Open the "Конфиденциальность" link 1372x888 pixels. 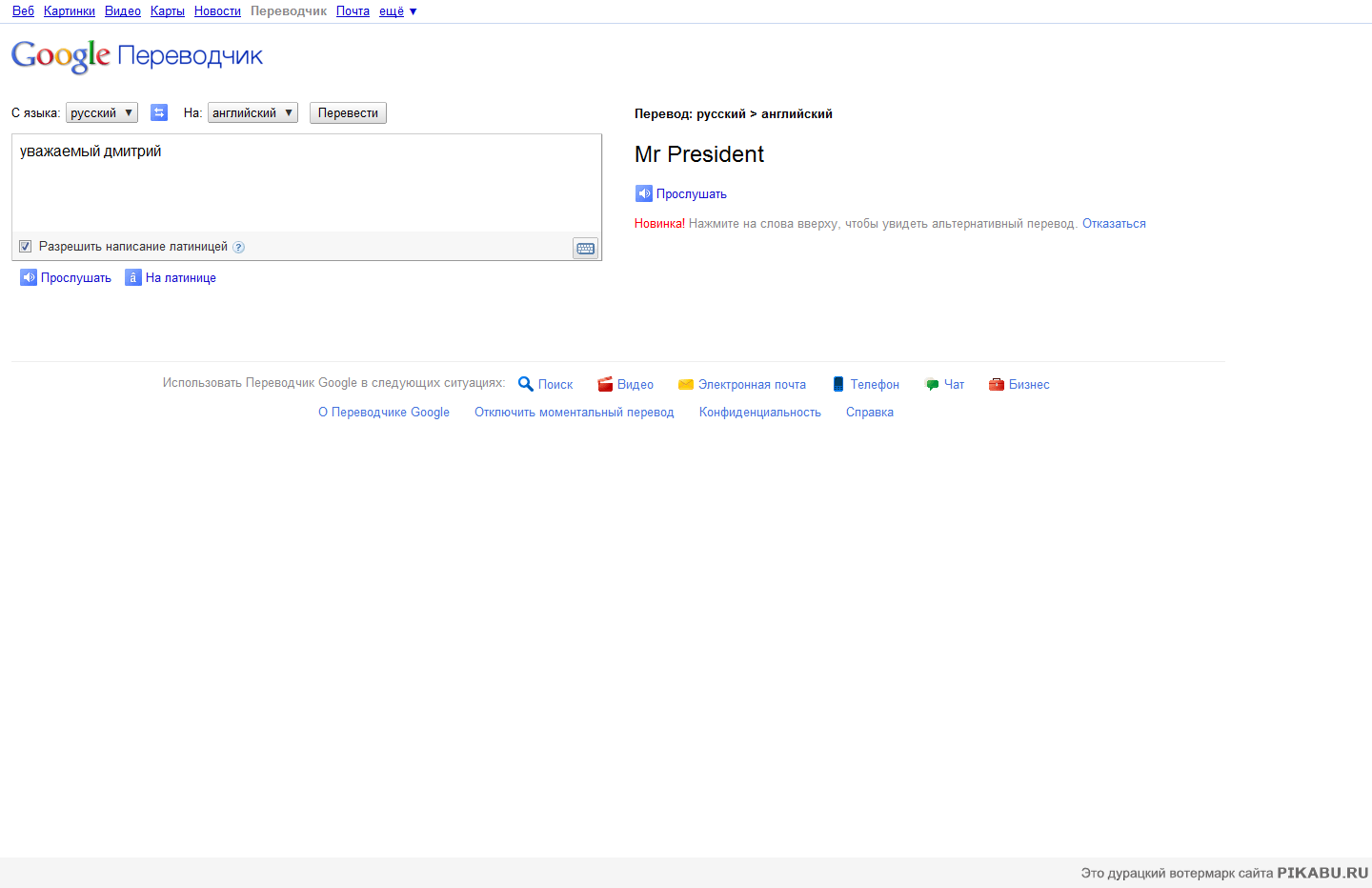760,413
